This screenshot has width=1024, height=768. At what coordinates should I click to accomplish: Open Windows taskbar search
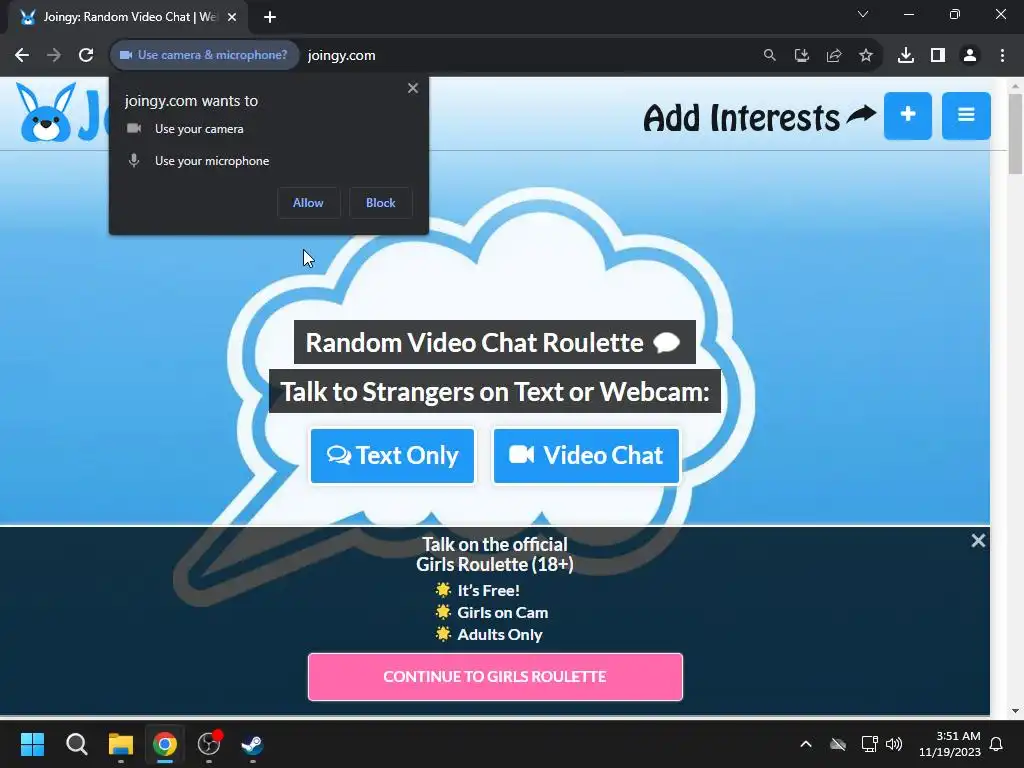(x=76, y=744)
